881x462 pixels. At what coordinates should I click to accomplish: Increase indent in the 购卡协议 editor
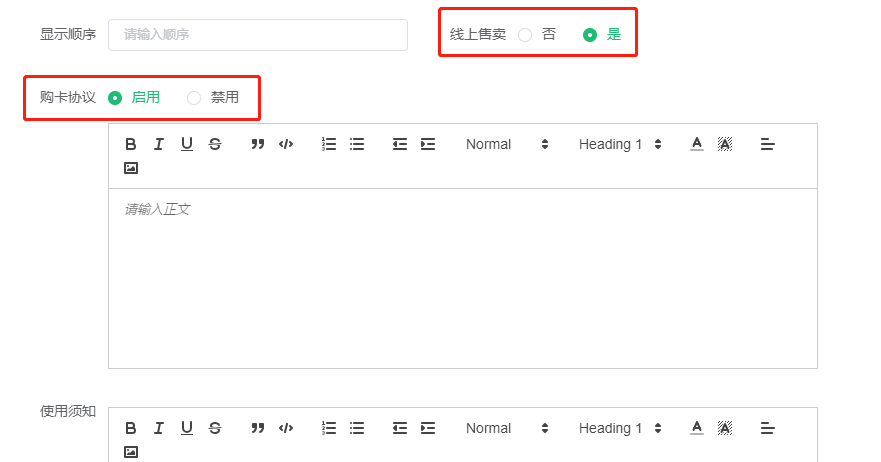tap(428, 144)
